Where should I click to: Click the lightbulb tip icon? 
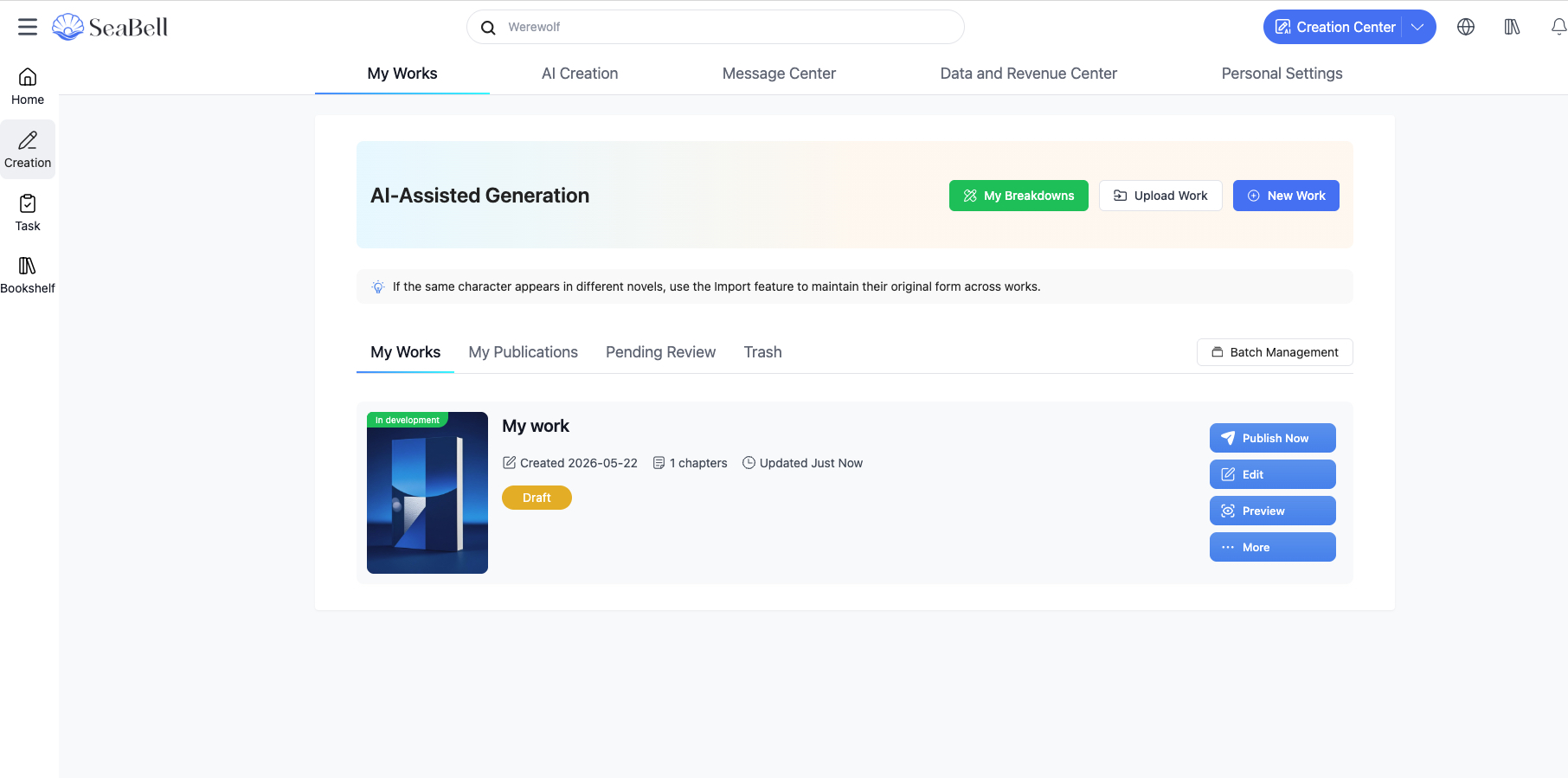[x=378, y=286]
